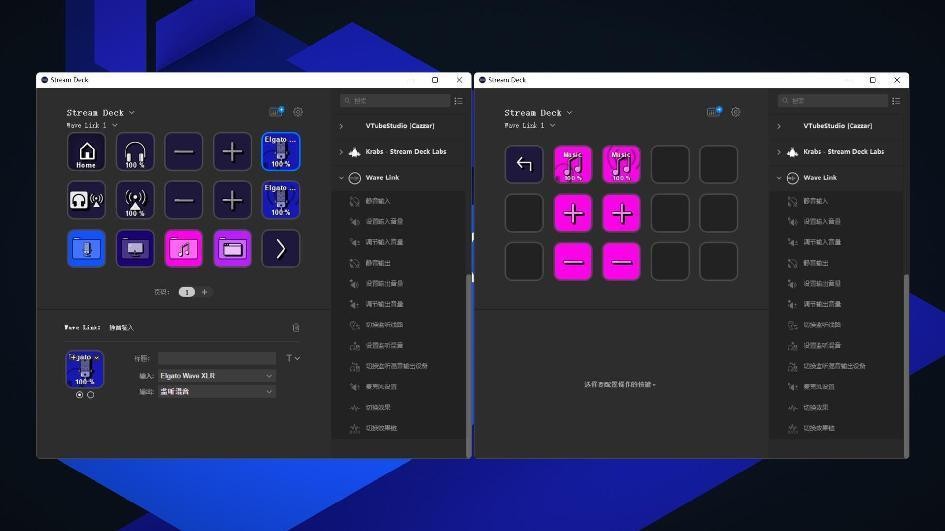This screenshot has width=945, height=531.
Task: Select page 1 pill in left window
Action: [x=187, y=292]
